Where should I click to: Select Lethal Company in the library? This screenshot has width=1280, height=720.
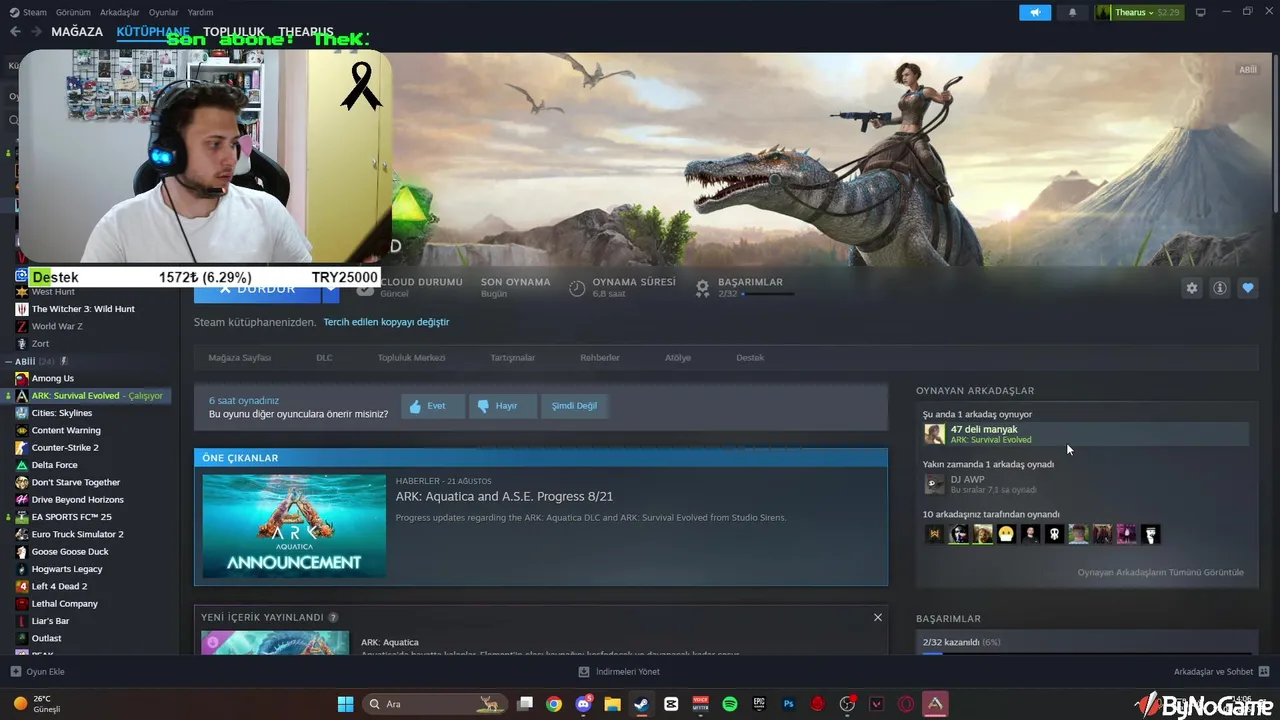click(65, 604)
